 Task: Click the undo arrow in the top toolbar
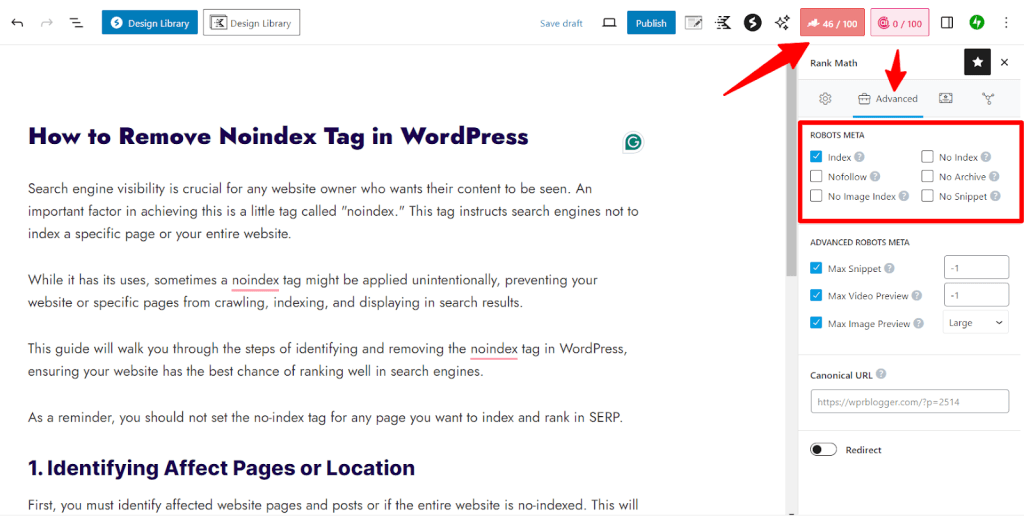click(x=18, y=23)
